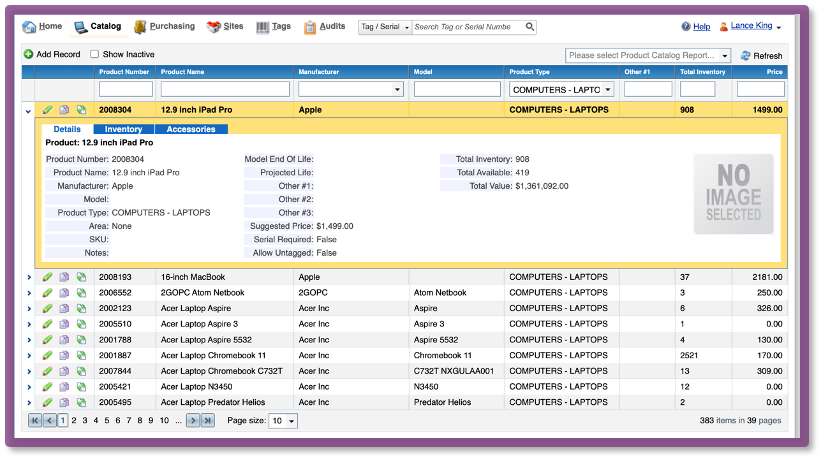Expand the 2GOPC Atom Netbook row

pyautogui.click(x=29, y=293)
